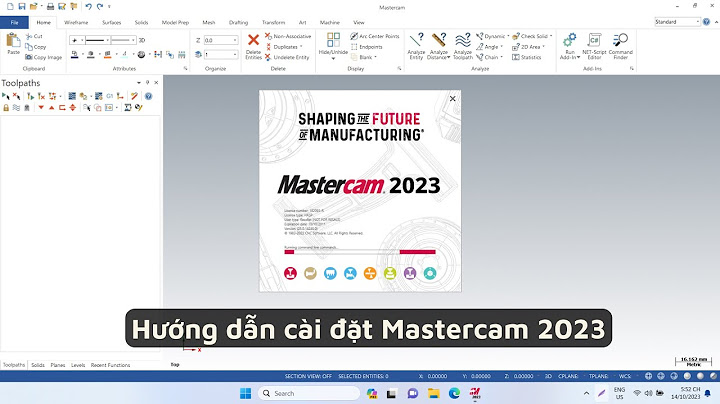Expand the Analyze Distance dropdown
This screenshot has height=404, width=720.
coord(448,57)
